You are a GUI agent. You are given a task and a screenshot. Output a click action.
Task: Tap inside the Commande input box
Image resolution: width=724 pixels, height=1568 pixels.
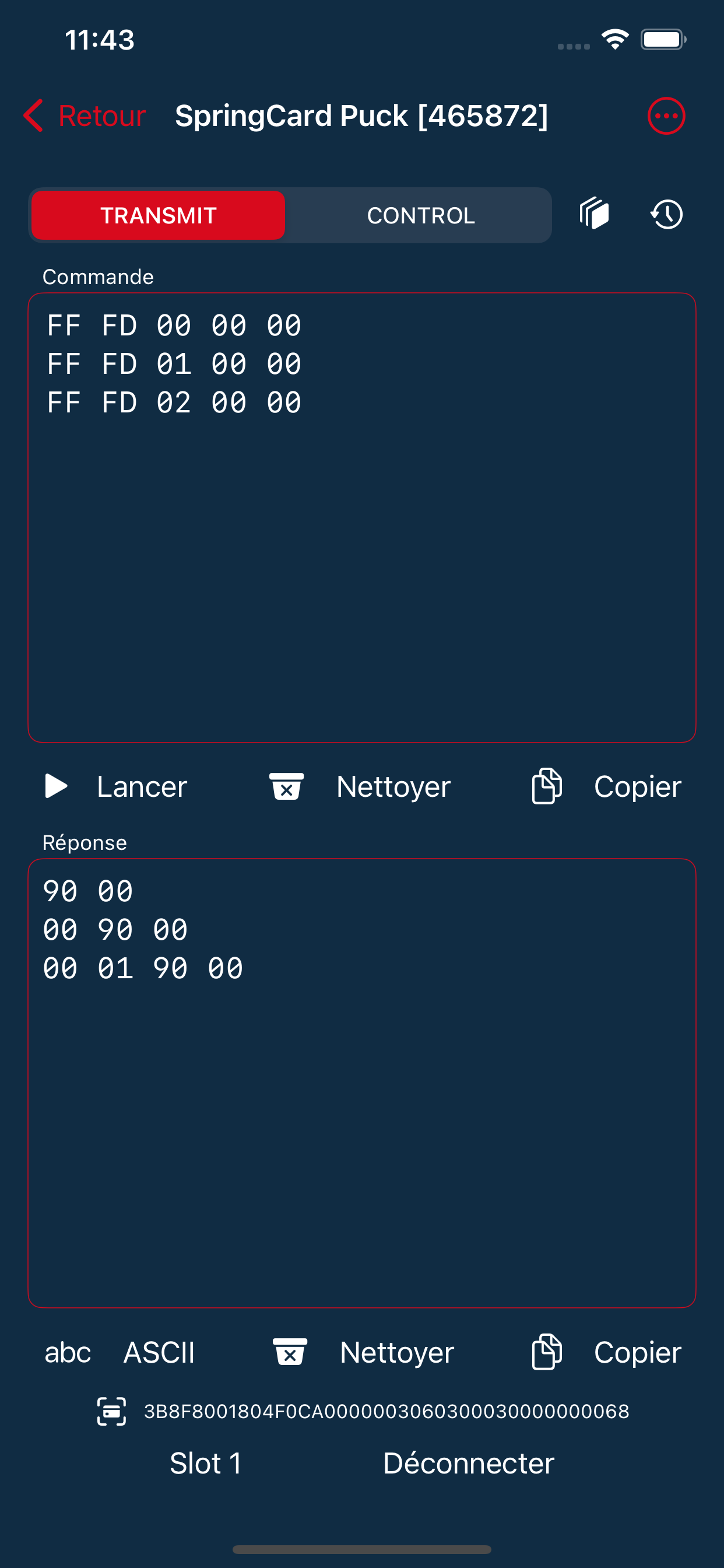[362, 517]
